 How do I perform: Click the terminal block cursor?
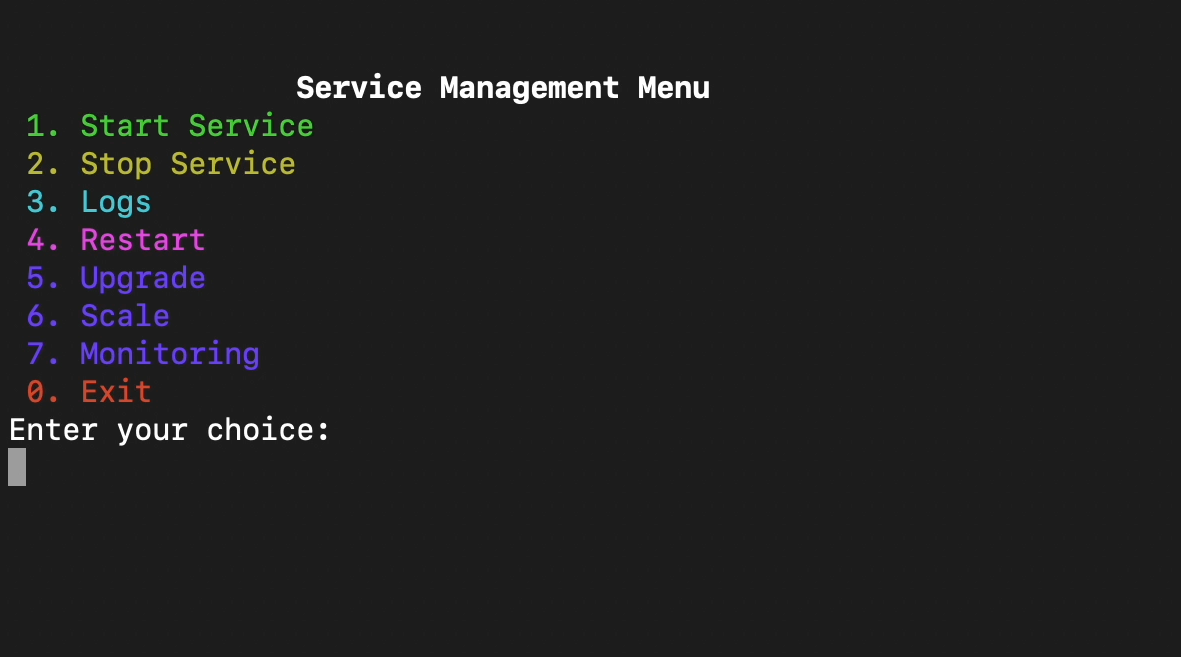16,467
